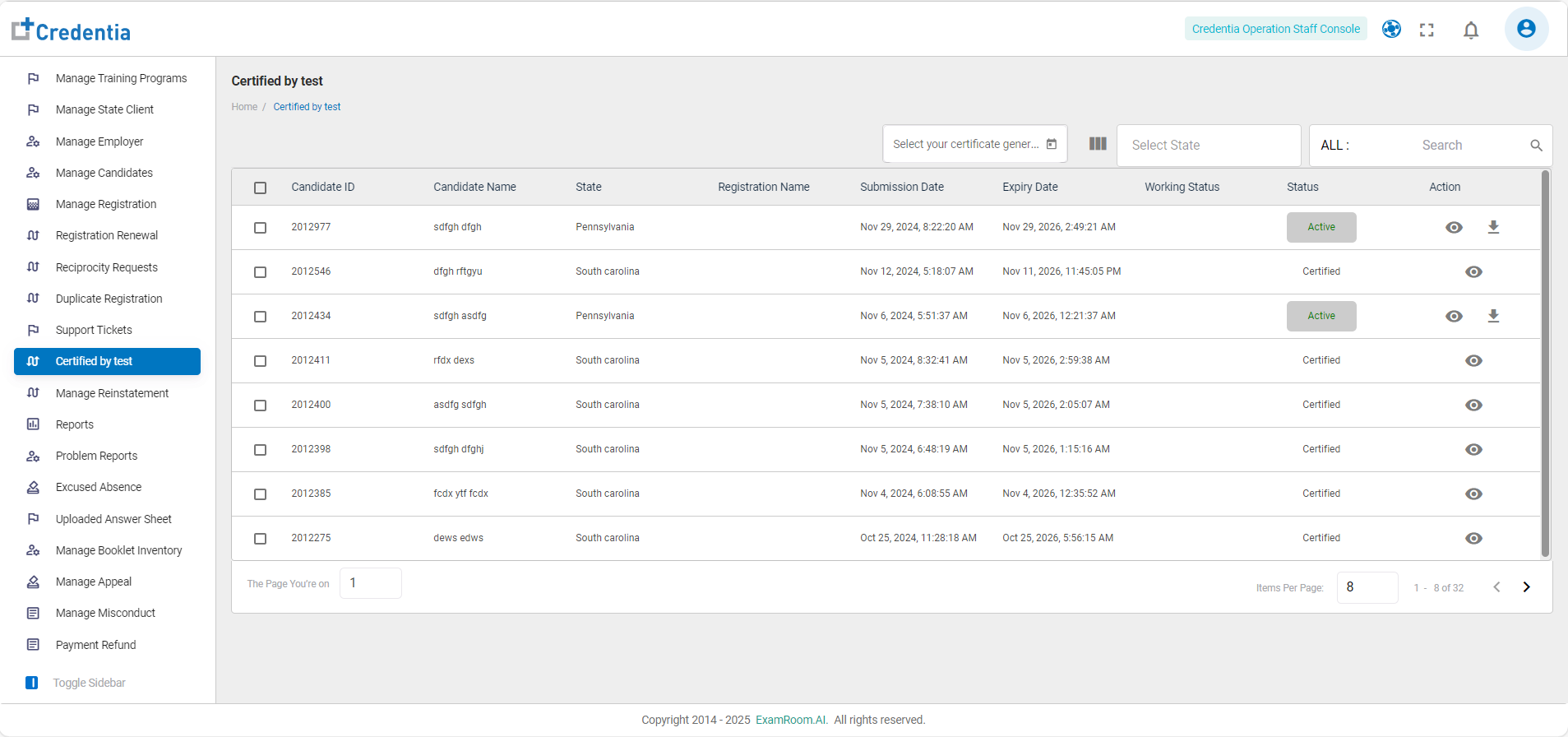Open Manage State Client menu
Image resolution: width=1568 pixels, height=737 pixels.
pos(107,109)
